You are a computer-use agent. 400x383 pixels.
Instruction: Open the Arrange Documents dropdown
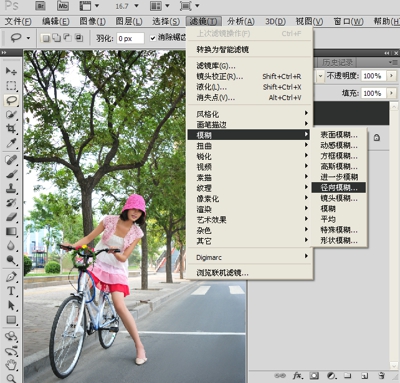click(167, 6)
